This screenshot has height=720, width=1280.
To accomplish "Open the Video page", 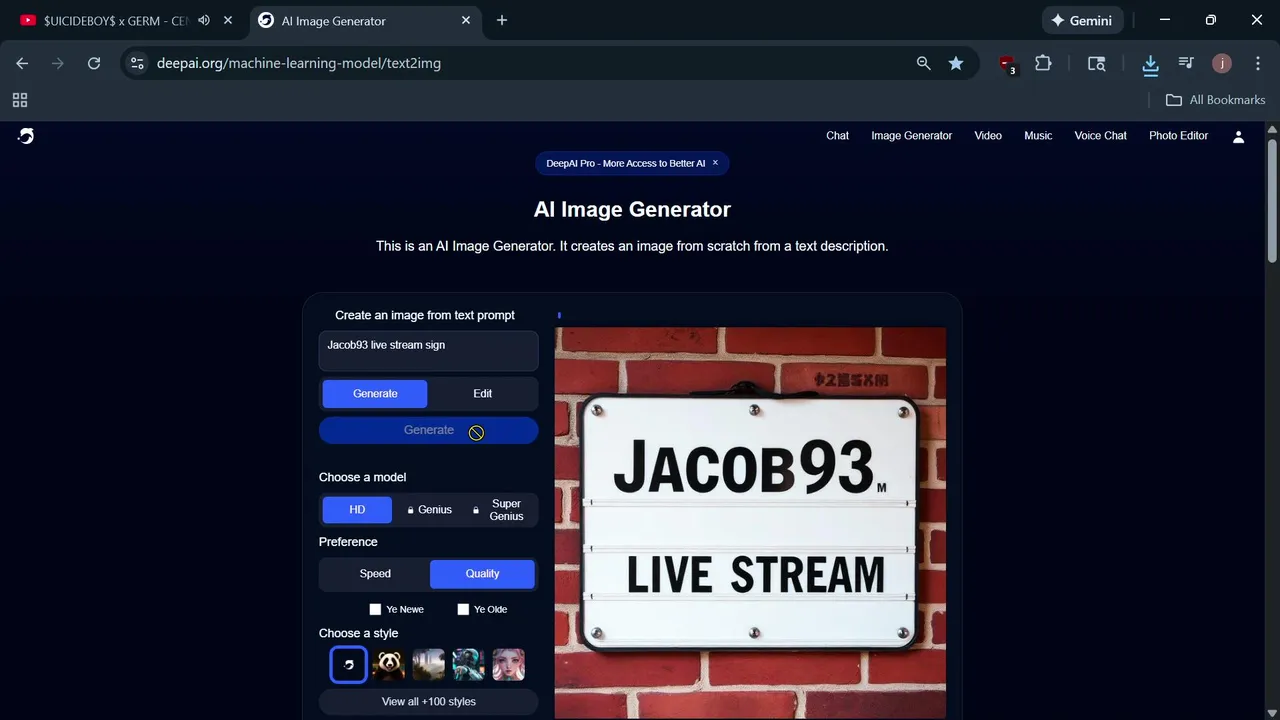I will 988,136.
